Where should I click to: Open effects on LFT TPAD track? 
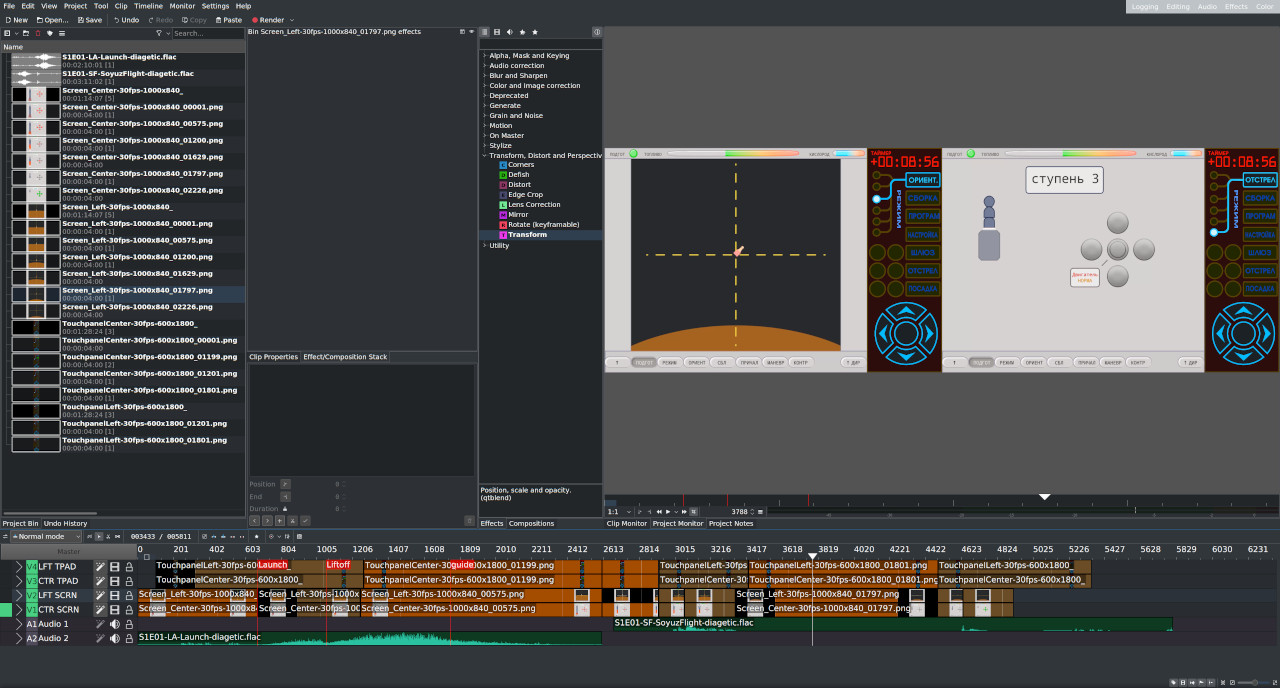[x=100, y=567]
